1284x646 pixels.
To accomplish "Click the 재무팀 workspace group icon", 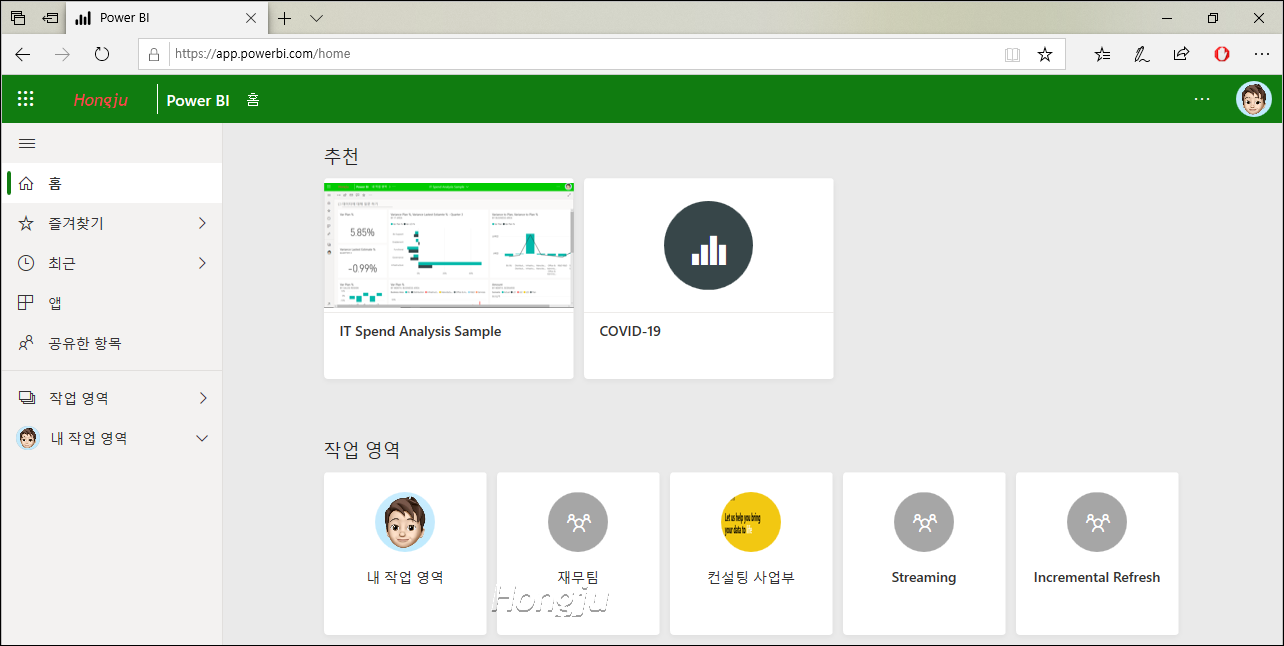I will 578,522.
